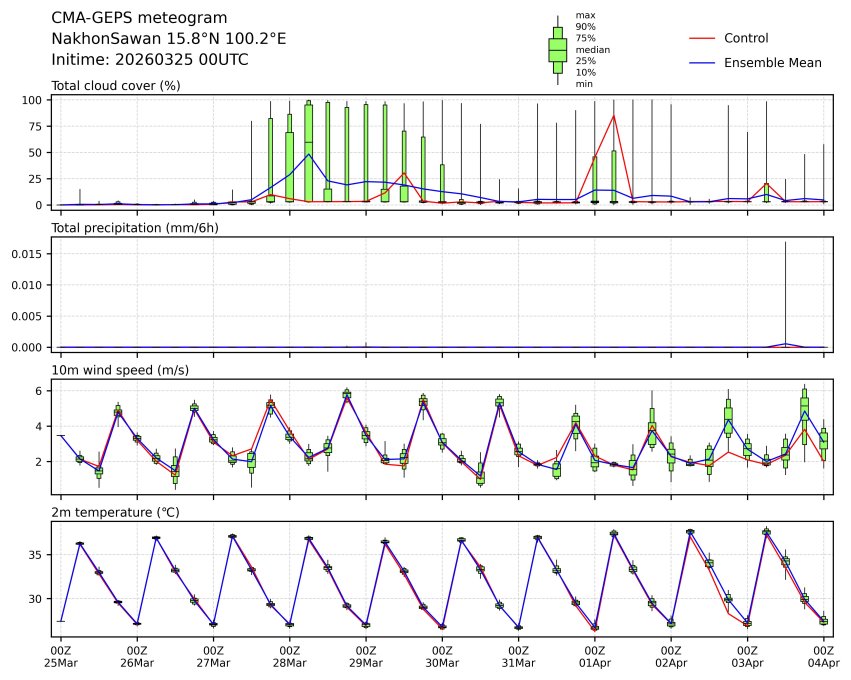Click the 'NakhonSawan 15.8°N 100.2°E' location text
This screenshot has height=680, width=851.
pos(168,39)
